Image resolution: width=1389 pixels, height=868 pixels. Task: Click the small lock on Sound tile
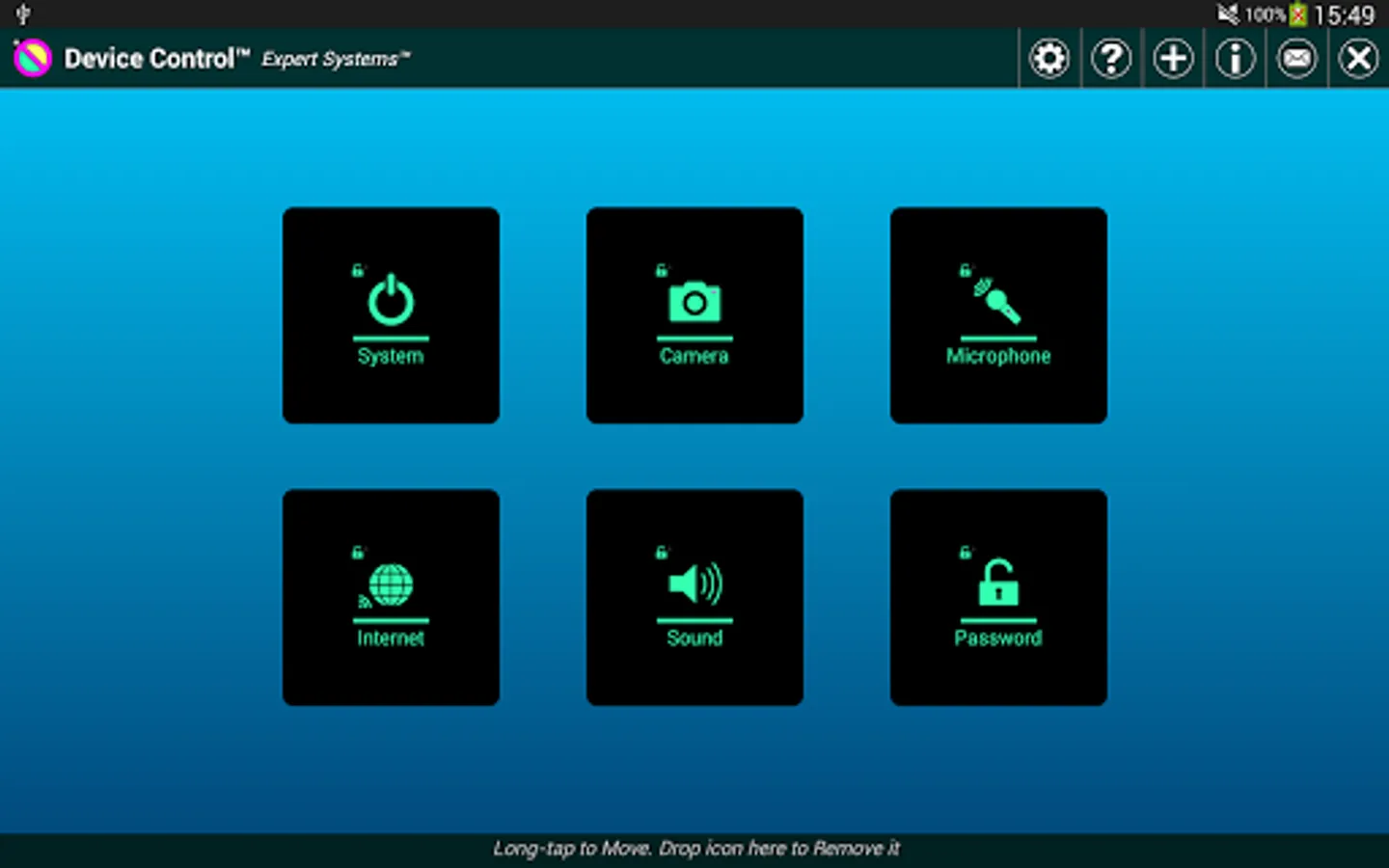[662, 553]
